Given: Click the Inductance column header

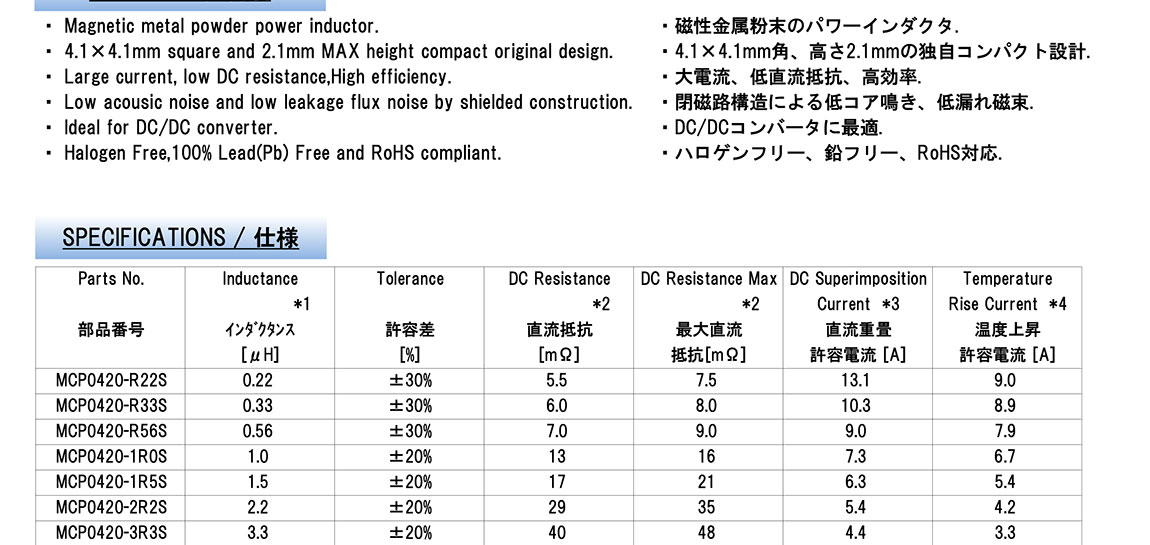Looking at the screenshot, I should 260,279.
